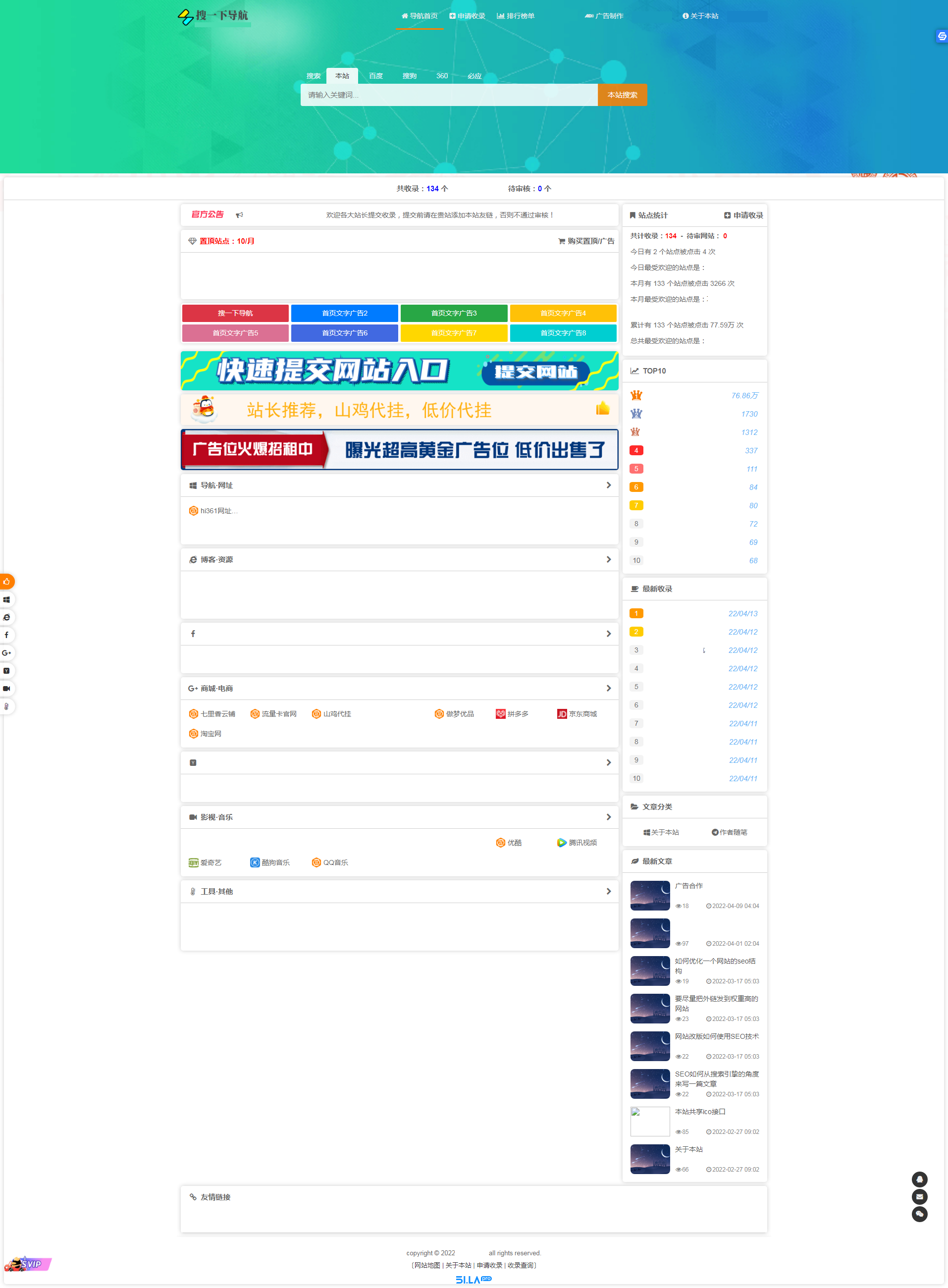Viewport: 948px width, 1288px height.
Task: Click the bell notification floating icon
Action: 919,1179
